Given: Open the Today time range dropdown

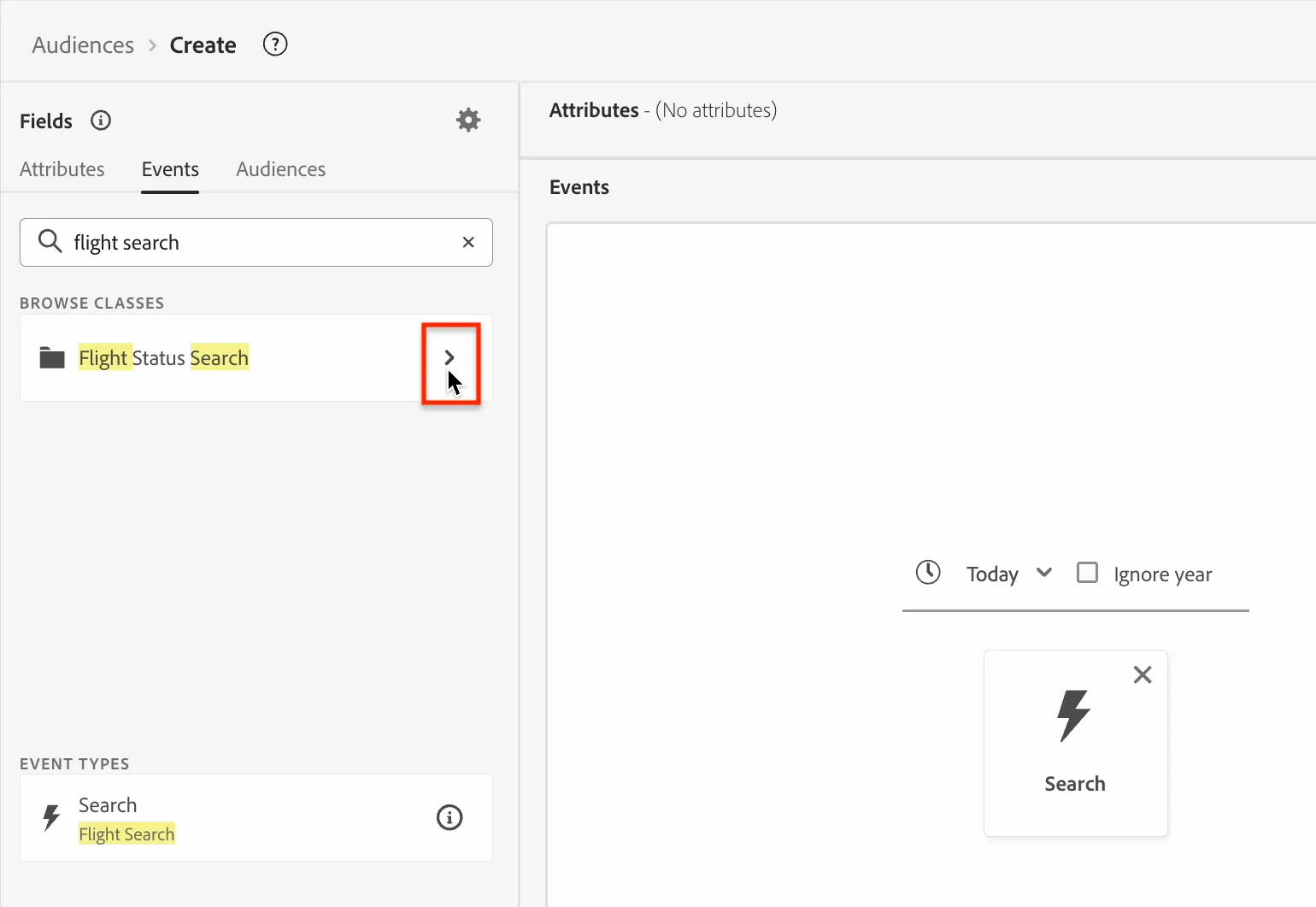Looking at the screenshot, I should coord(1009,574).
